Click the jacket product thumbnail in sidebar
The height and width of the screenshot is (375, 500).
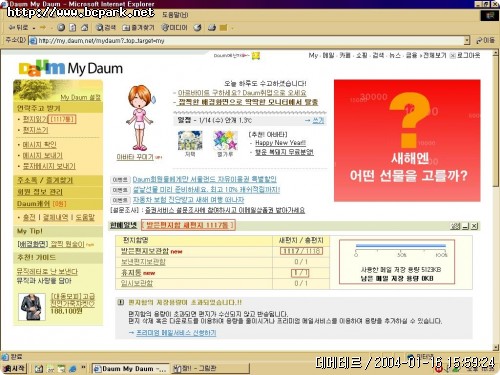tap(32, 307)
